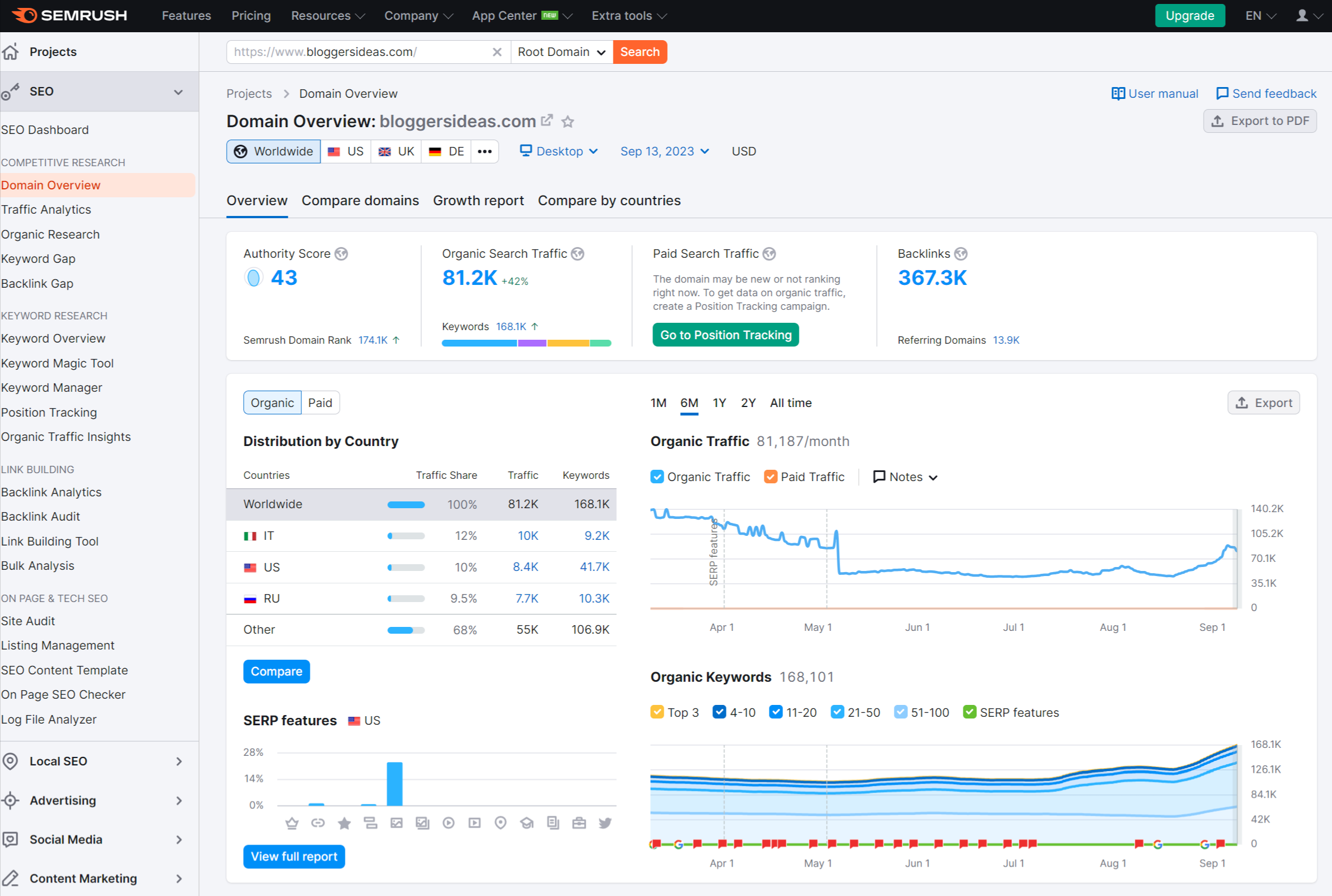
Task: Select the video play SERP icon
Action: coord(448,823)
